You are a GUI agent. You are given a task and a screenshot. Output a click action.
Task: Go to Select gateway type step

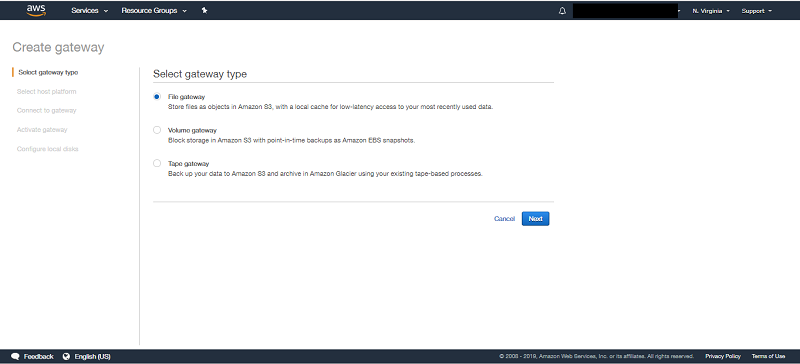[x=48, y=72]
